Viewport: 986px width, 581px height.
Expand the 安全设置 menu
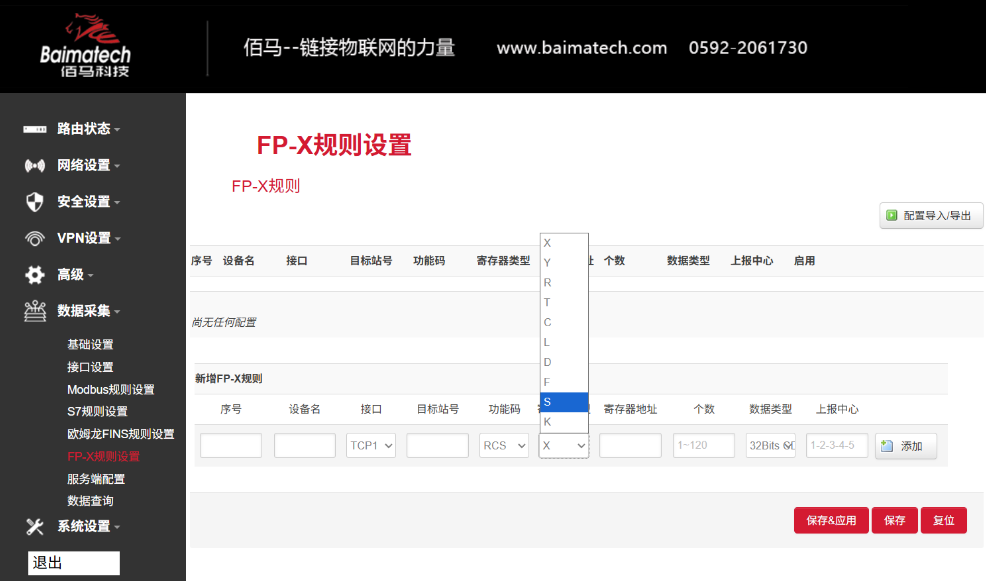[88, 202]
